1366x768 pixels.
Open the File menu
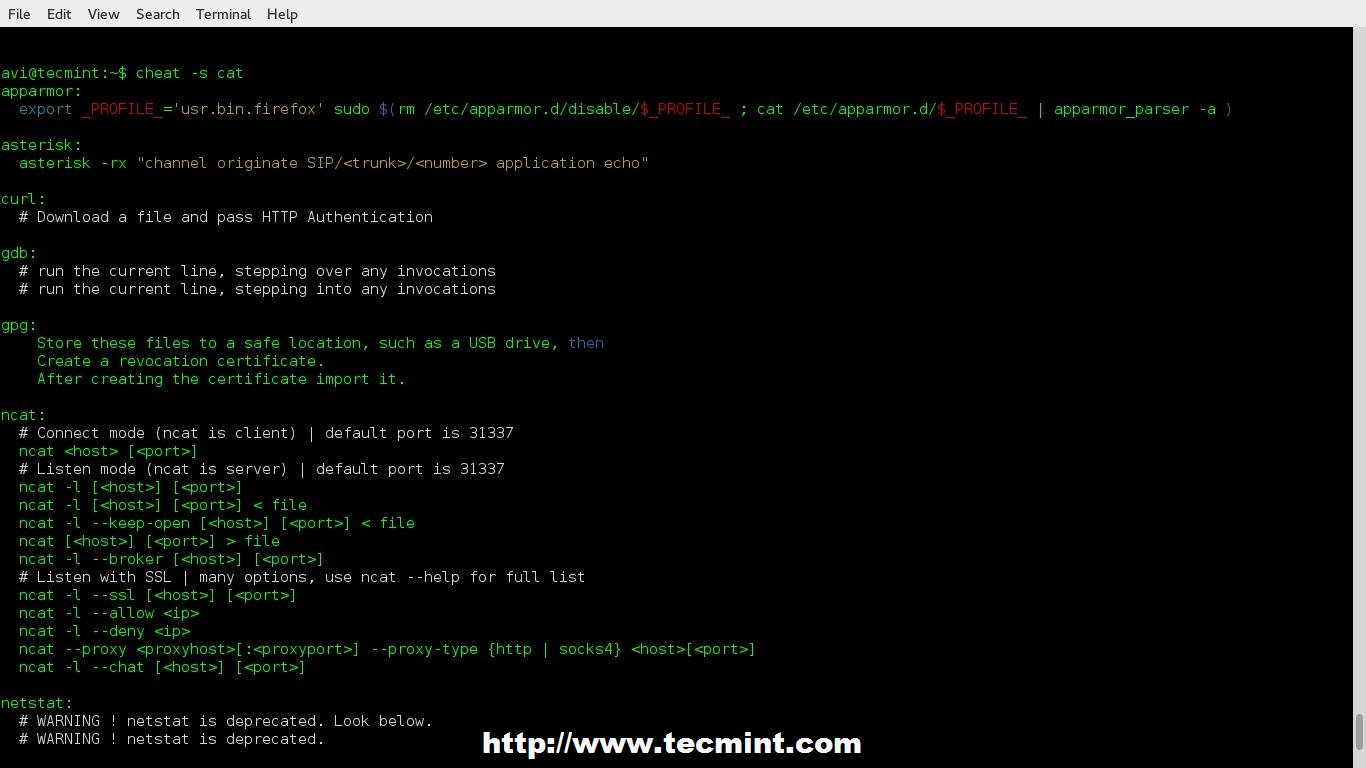pos(19,14)
